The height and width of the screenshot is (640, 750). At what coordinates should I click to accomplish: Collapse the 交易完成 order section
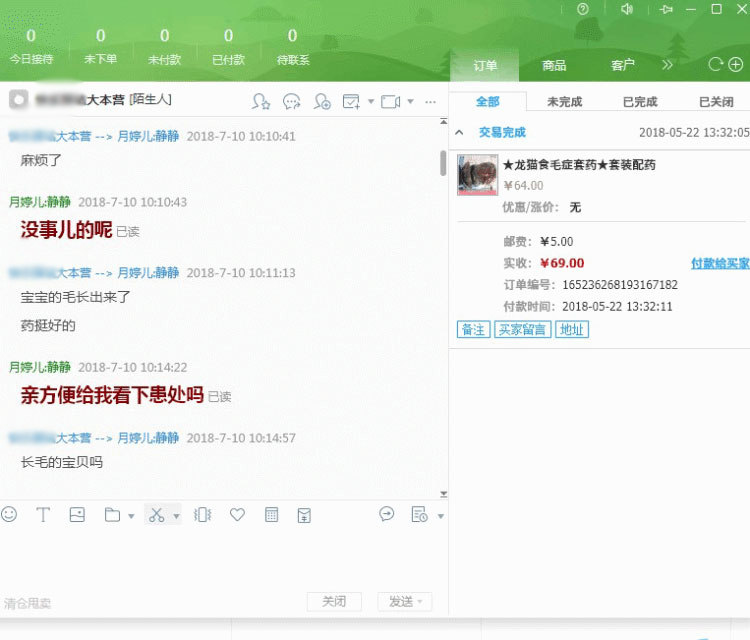459,132
